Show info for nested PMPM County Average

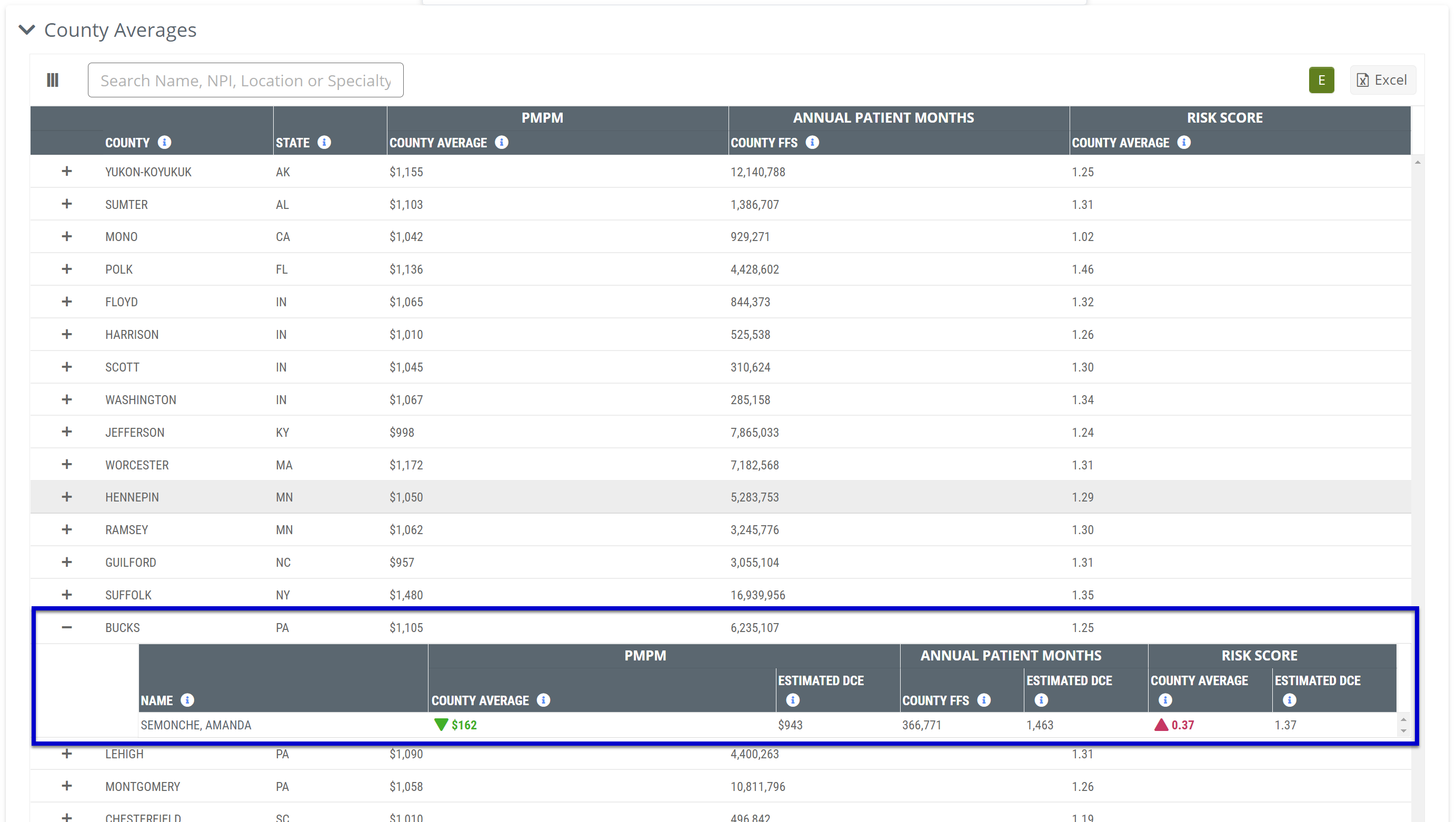[x=543, y=700]
